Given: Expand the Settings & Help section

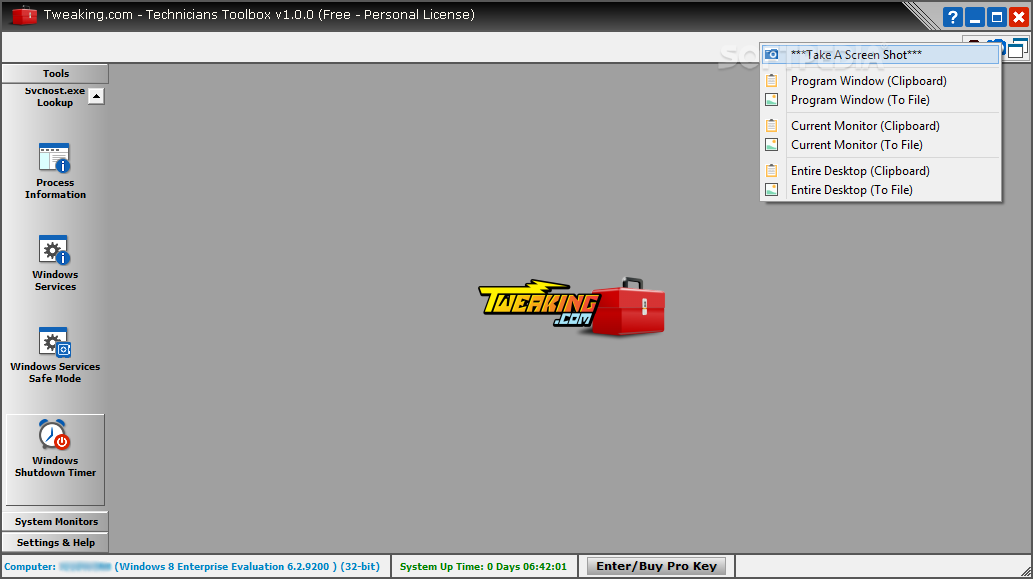Looking at the screenshot, I should click(55, 542).
